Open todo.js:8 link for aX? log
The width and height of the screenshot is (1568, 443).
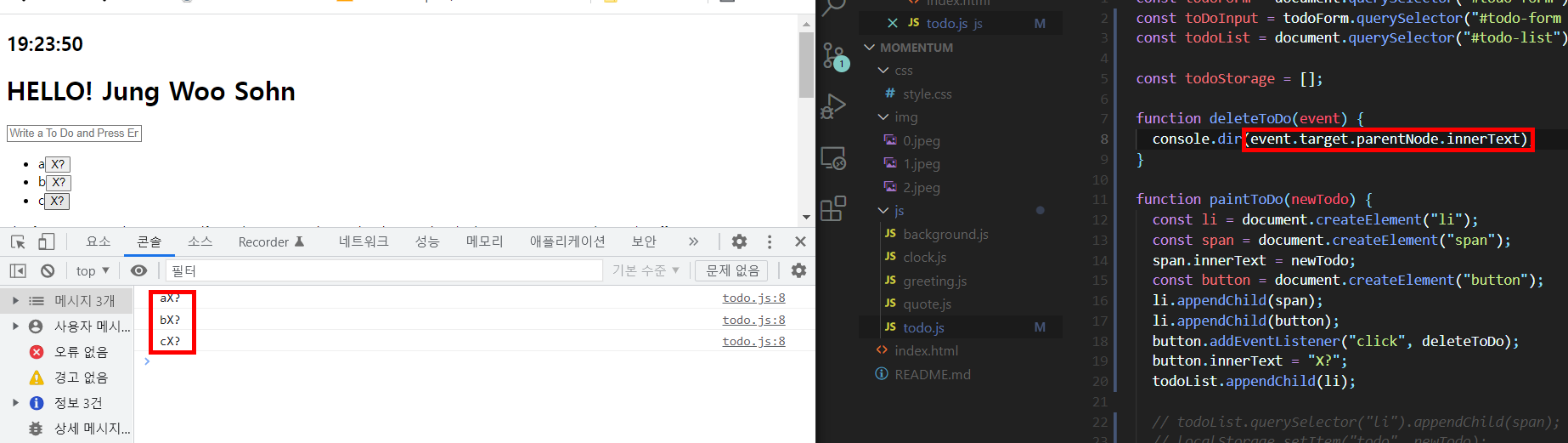tap(754, 298)
